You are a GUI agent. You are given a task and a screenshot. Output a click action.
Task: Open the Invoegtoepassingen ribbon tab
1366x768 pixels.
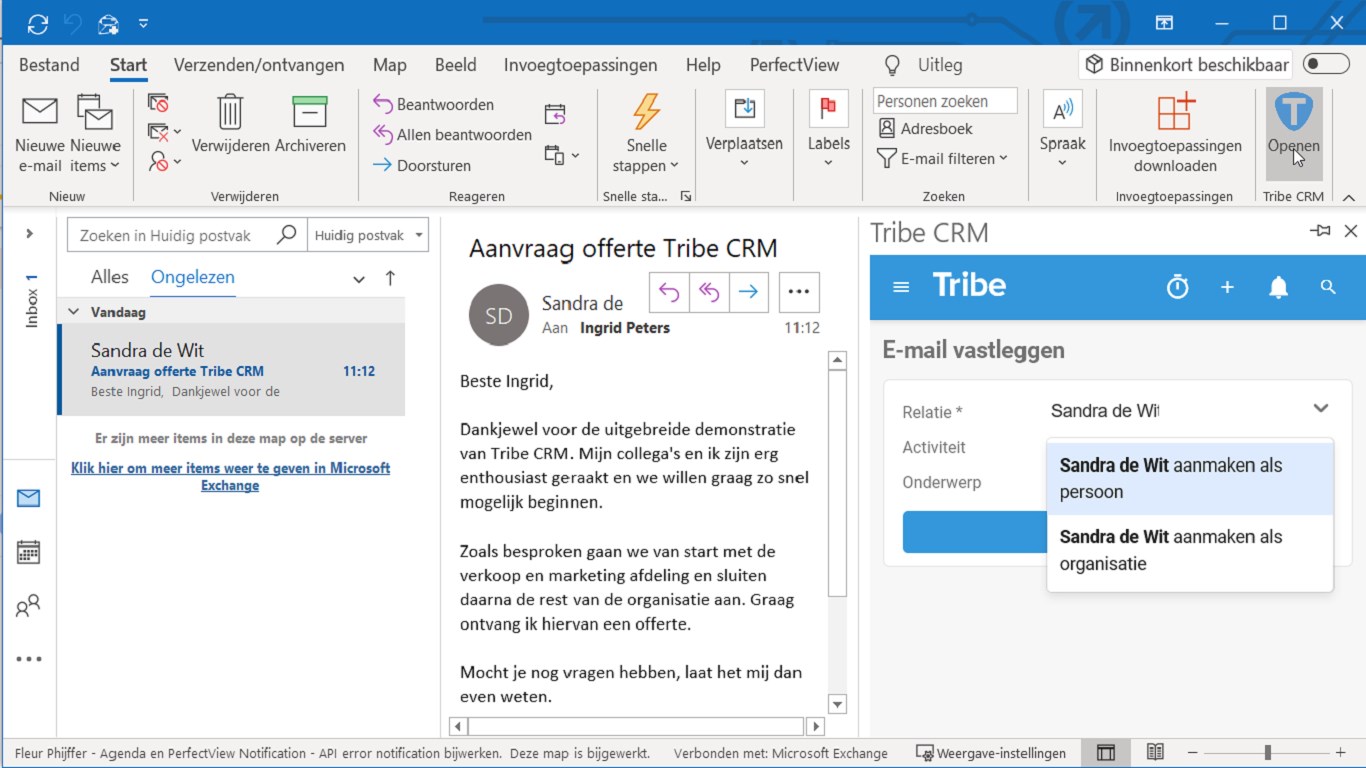[x=580, y=65]
